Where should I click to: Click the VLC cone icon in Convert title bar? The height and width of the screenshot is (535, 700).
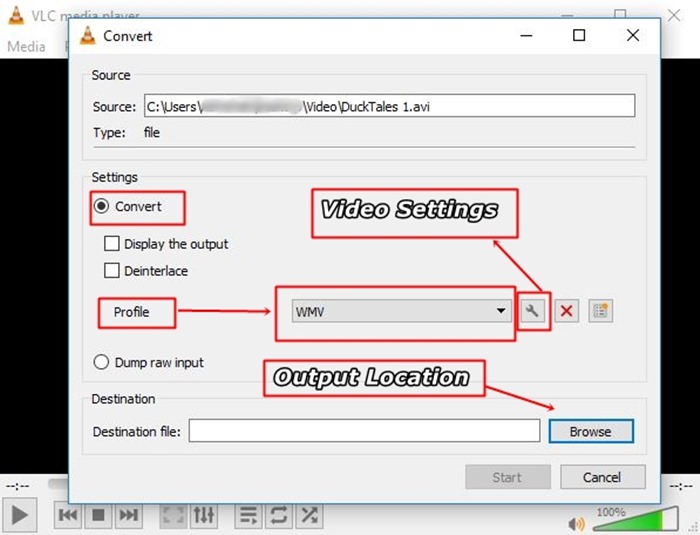point(88,35)
